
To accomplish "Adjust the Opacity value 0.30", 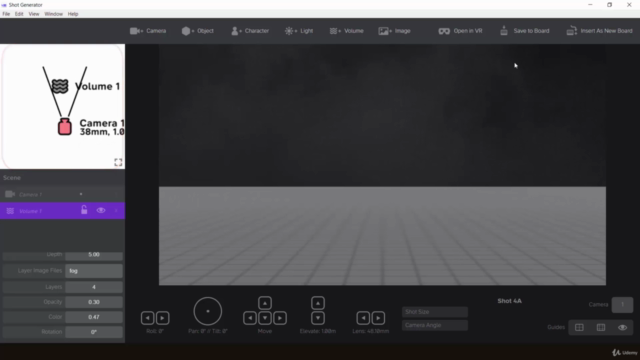I will [x=94, y=302].
